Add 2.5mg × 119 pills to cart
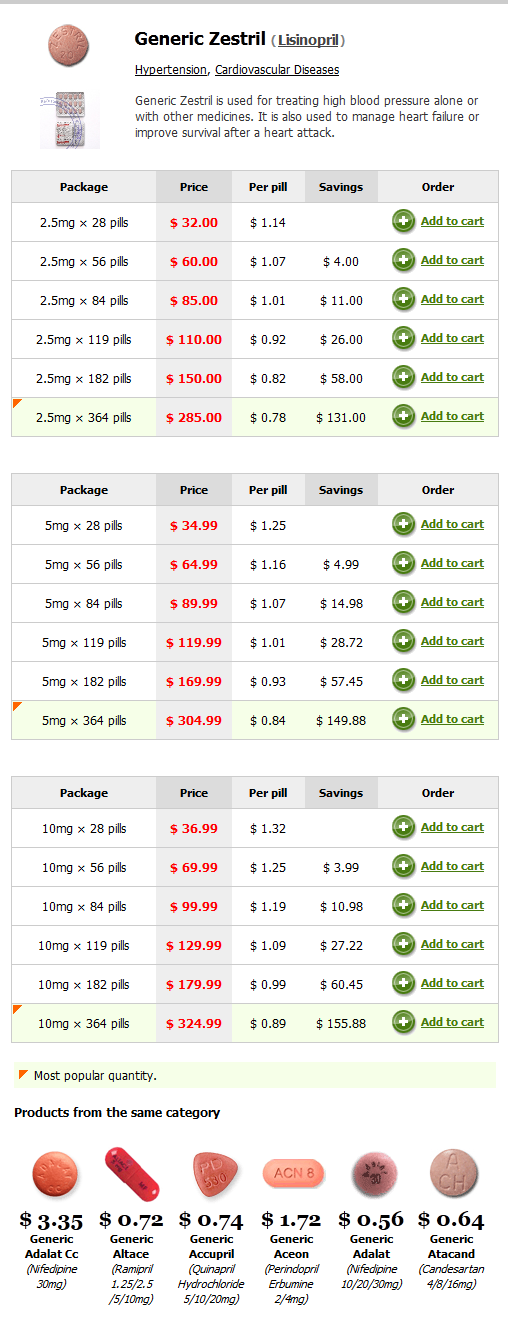 (x=452, y=338)
